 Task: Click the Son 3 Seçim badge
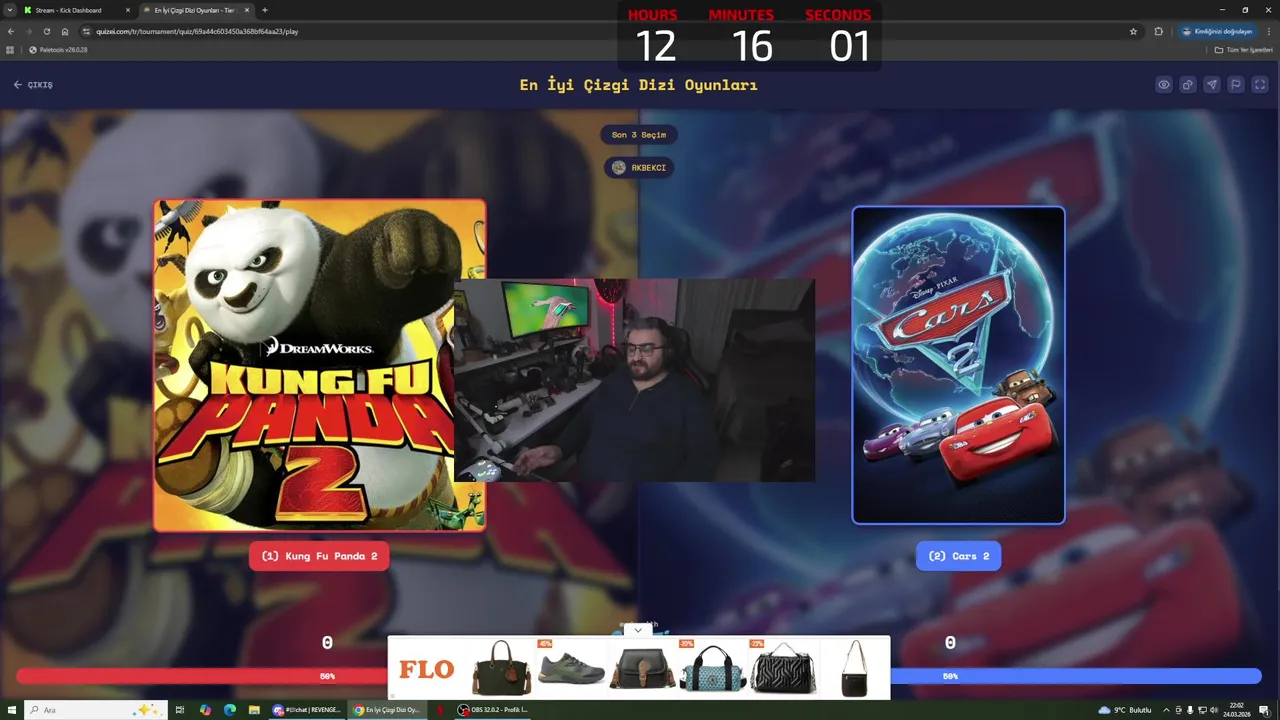click(x=639, y=135)
